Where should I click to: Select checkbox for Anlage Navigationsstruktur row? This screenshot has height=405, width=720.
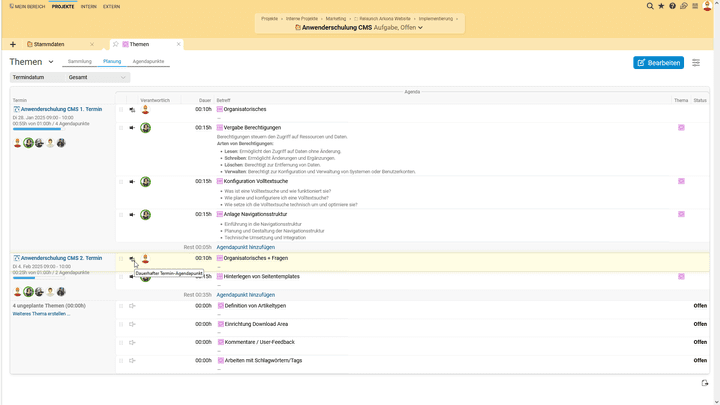coord(121,215)
